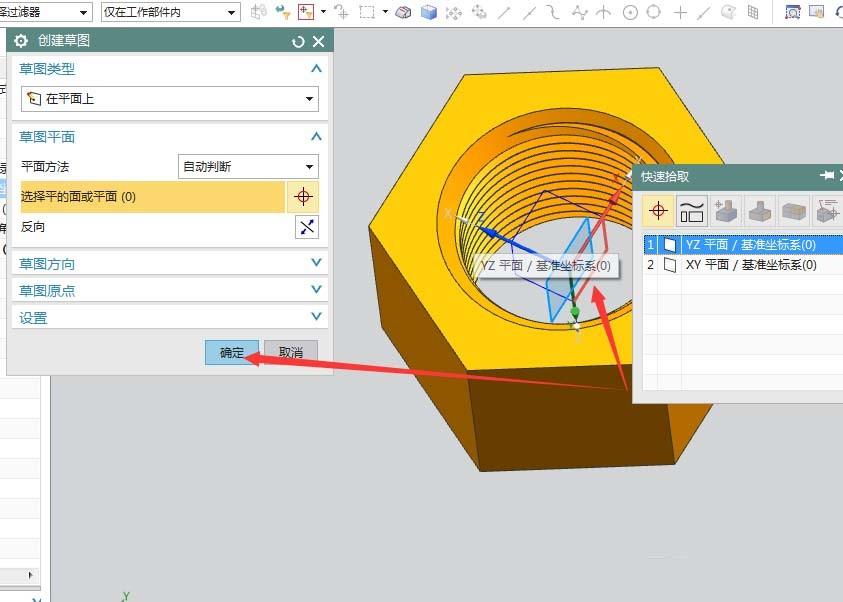
Task: Click the reverse direction icon beside 反向
Action: click(x=306, y=227)
